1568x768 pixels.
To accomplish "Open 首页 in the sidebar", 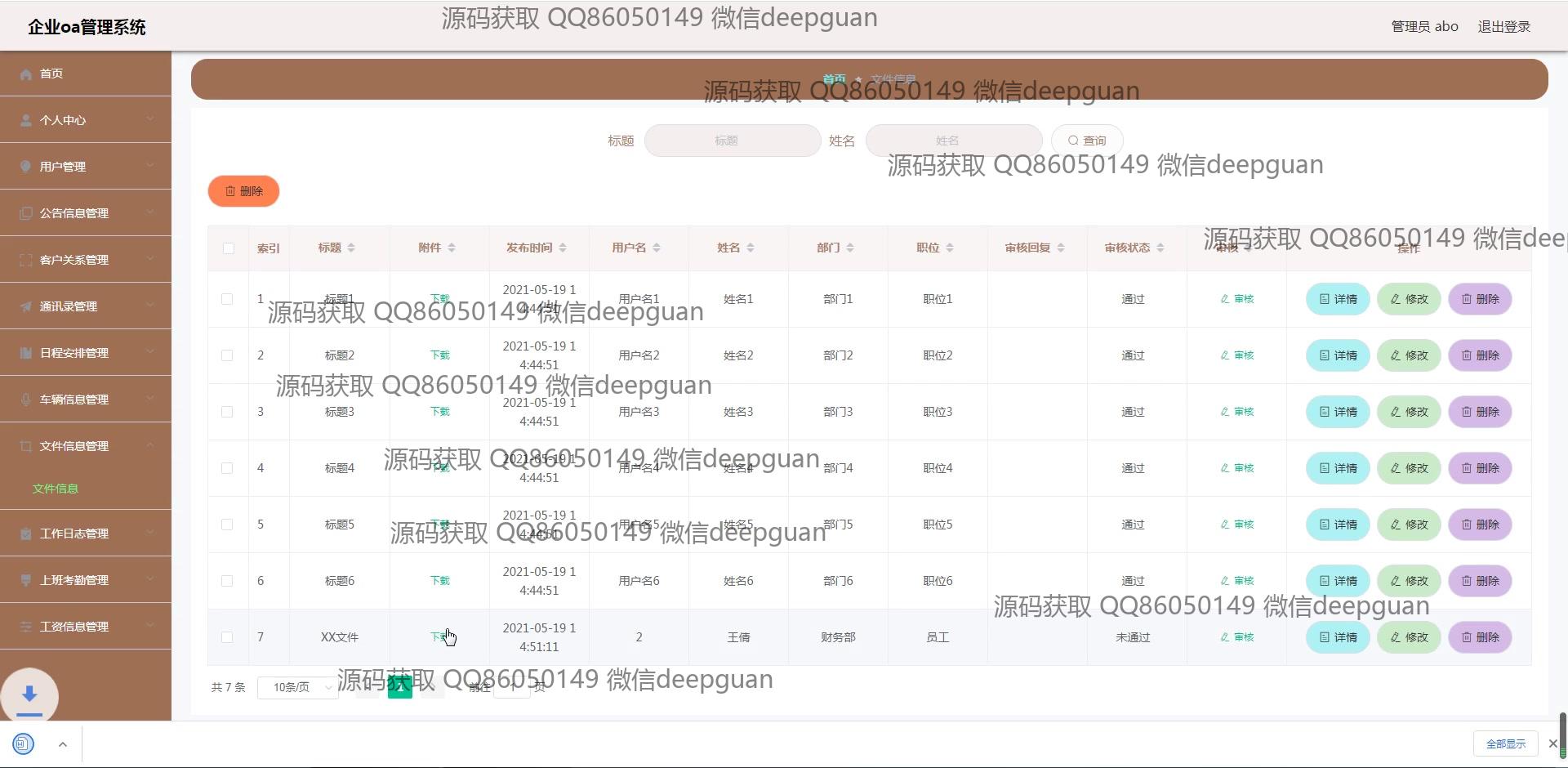I will [86, 74].
